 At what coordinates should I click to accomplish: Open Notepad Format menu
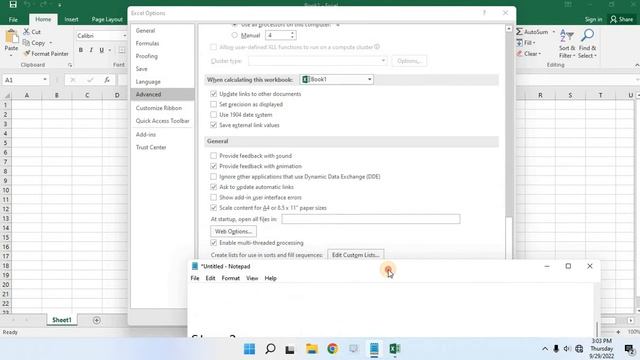(231, 278)
